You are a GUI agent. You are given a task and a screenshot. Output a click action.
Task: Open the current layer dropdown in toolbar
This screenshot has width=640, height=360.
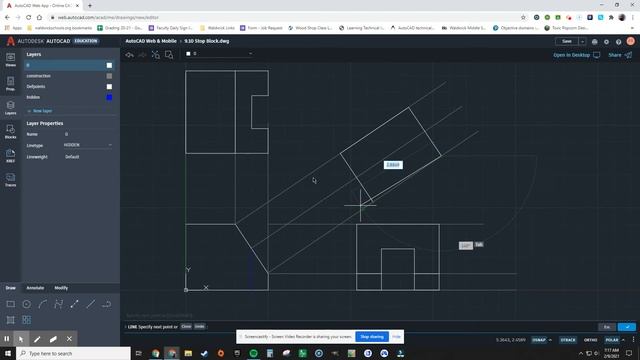tap(219, 53)
